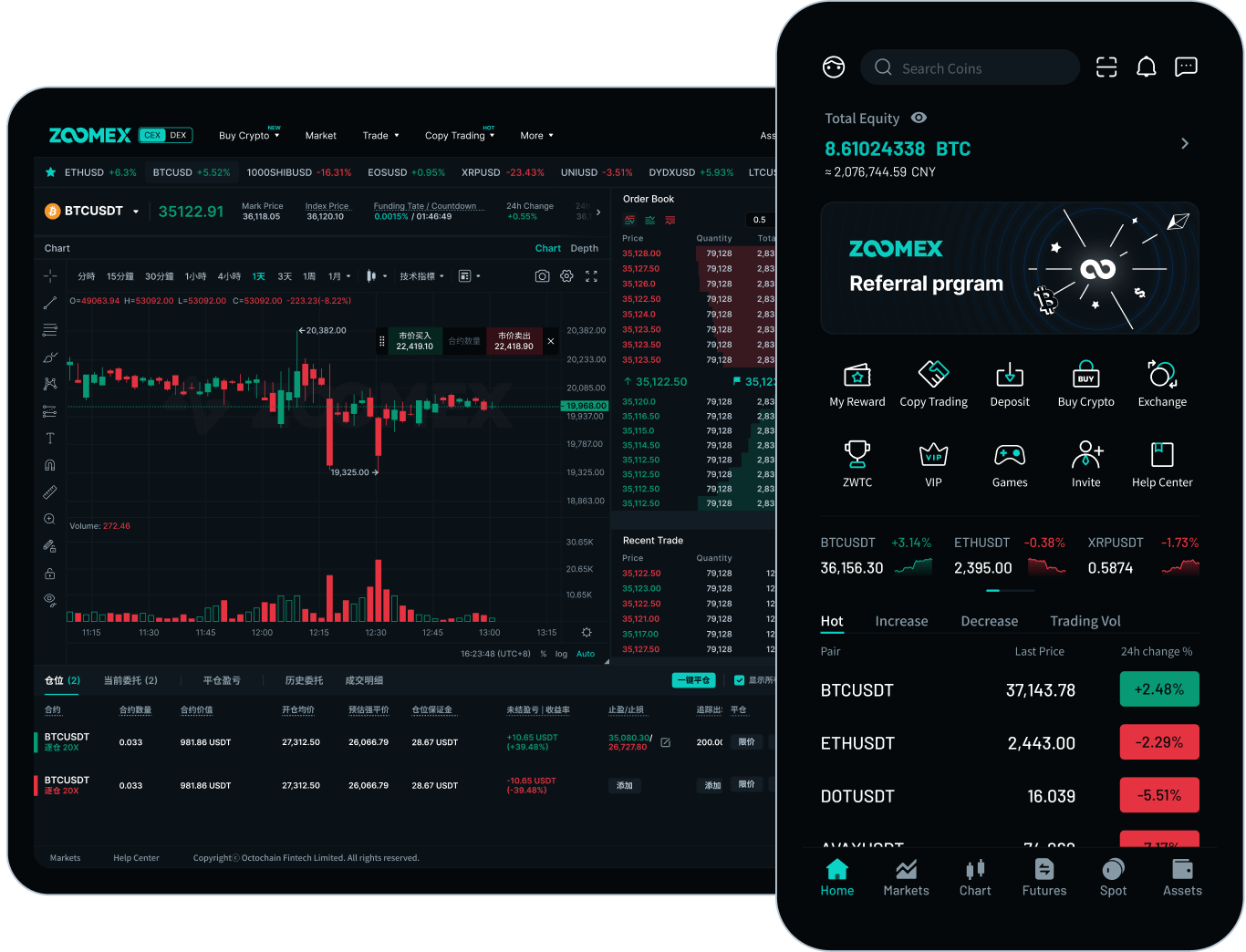Viewport: 1246px width, 952px height.
Task: Open the Games controller icon
Action: [x=1010, y=454]
